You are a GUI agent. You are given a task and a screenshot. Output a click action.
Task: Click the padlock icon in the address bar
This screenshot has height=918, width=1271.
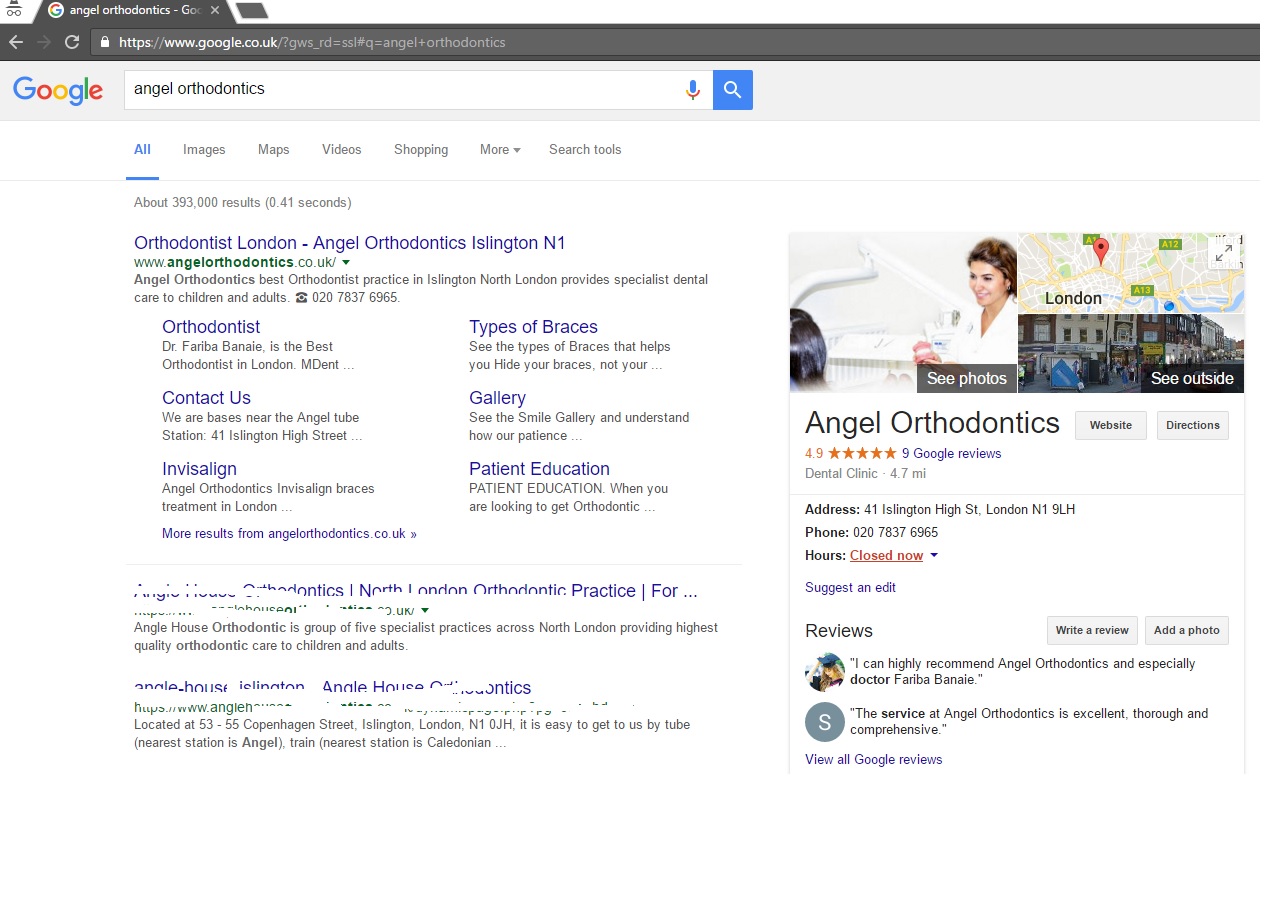click(104, 42)
